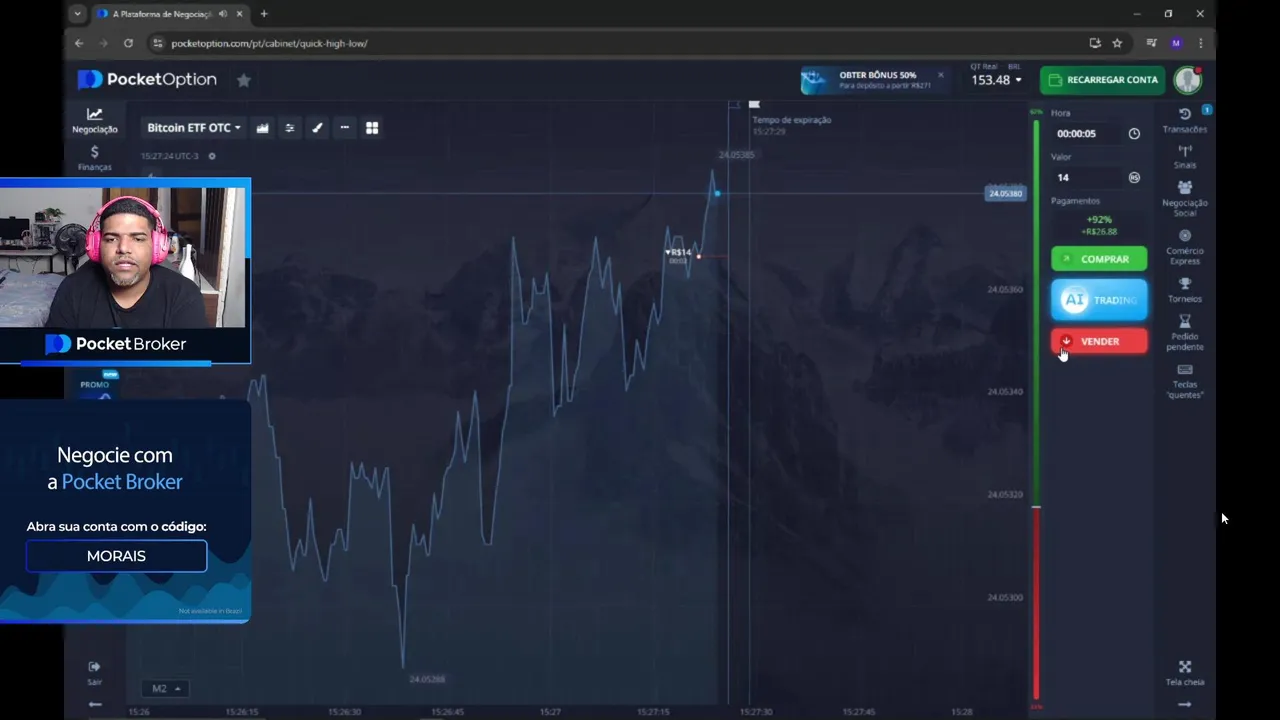Open the Negociação trading section

94,120
